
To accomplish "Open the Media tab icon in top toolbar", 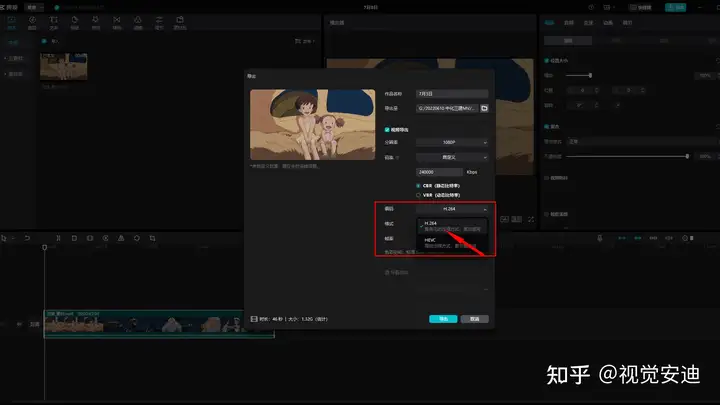I will (x=11, y=22).
